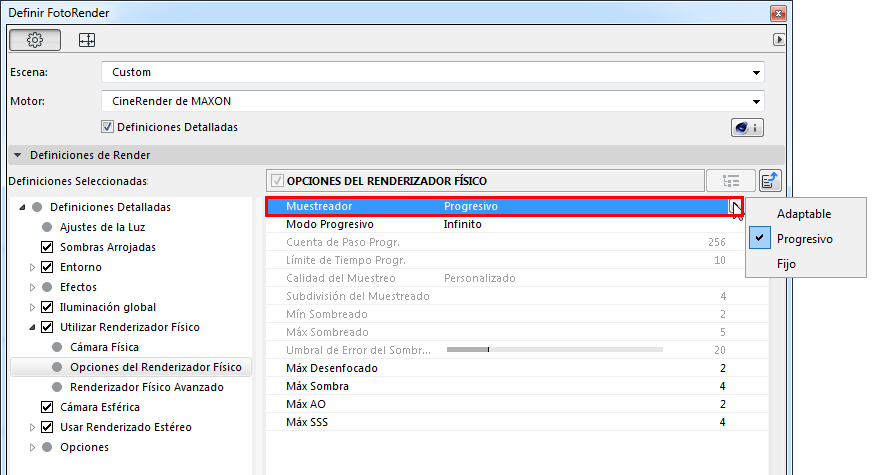878x475 pixels.
Task: Click Umbral de Error del Sombreado slider
Action: coord(554,350)
